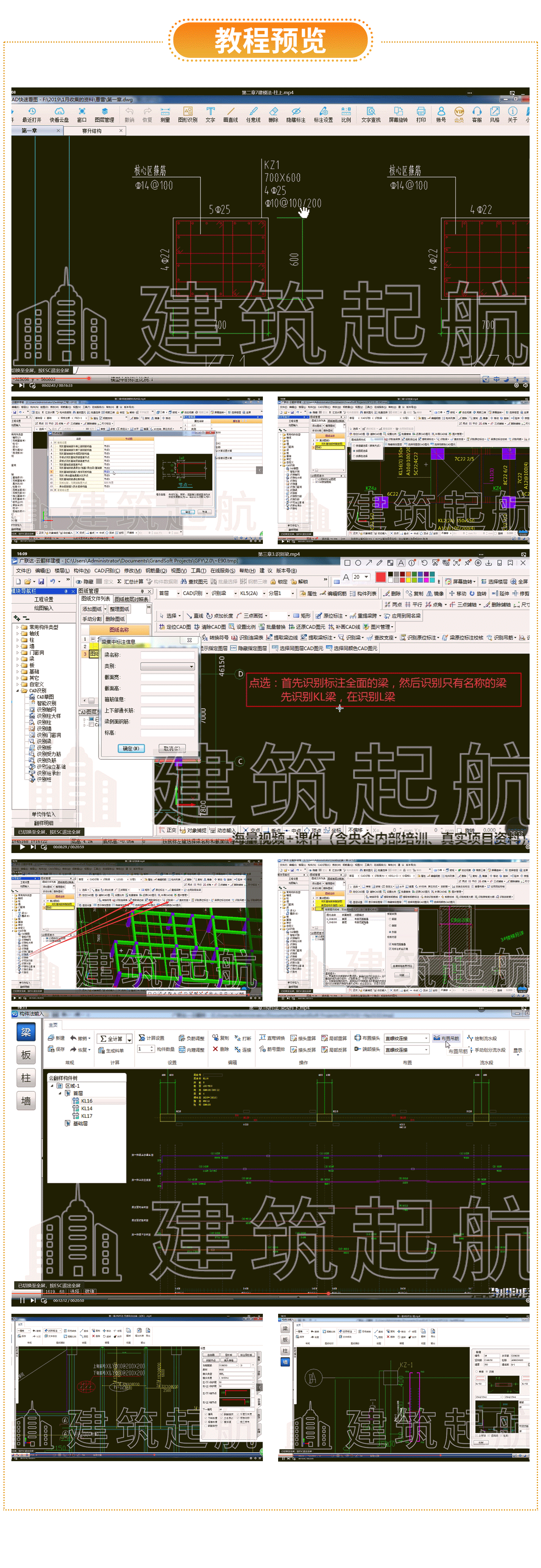This screenshot has width=541, height=1568.
Task: Open the KL5(2A) component dropdown
Action: click(252, 593)
